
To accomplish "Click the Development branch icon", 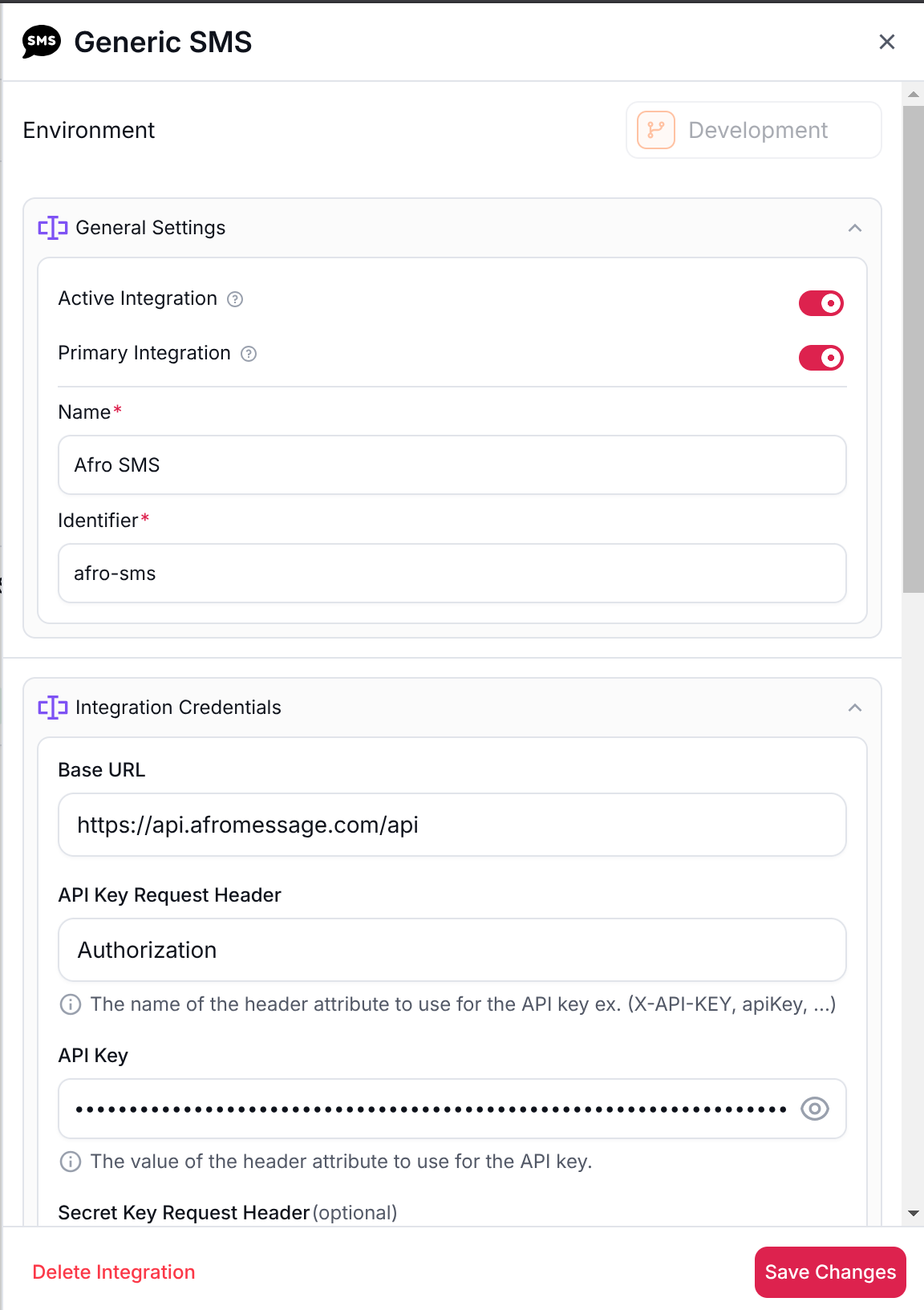I will tap(656, 130).
